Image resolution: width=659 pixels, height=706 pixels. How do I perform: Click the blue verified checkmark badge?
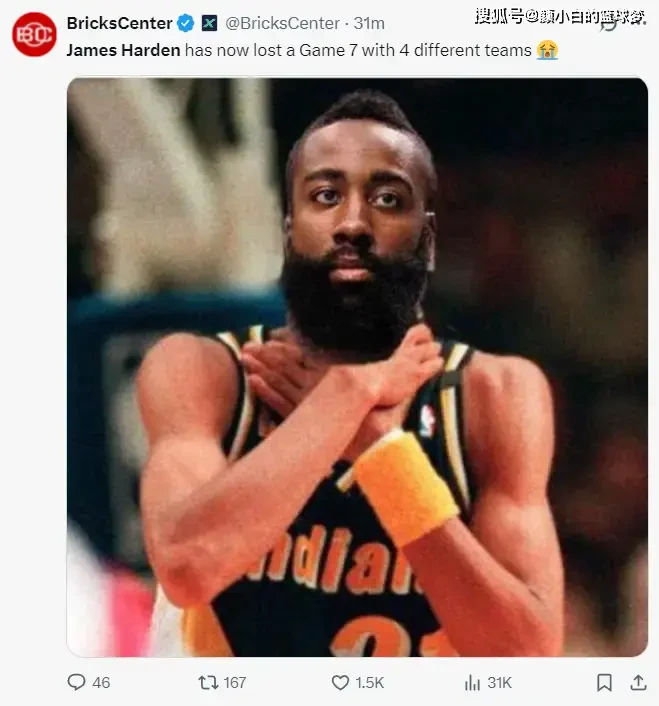[x=185, y=23]
